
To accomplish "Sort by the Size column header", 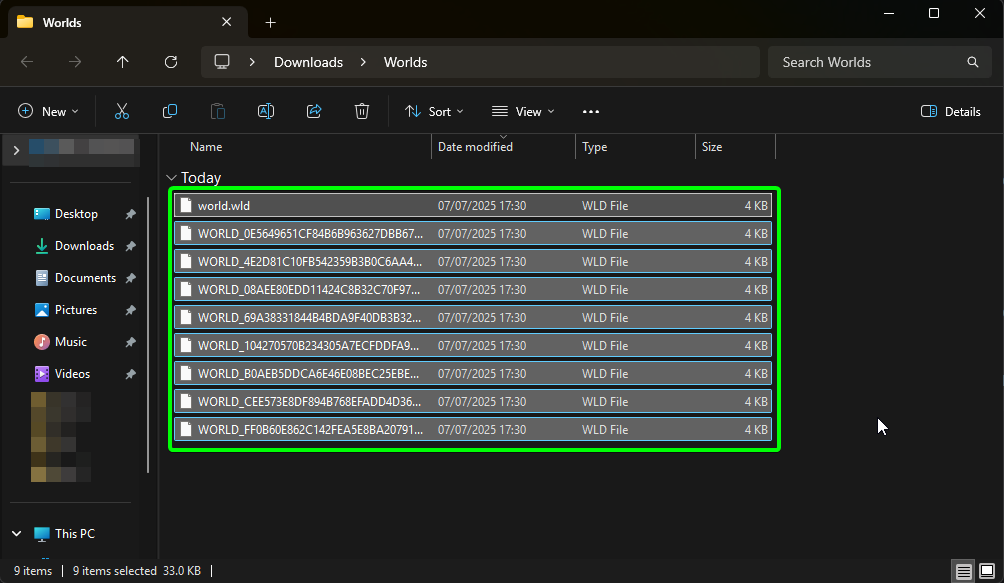I will coord(711,147).
